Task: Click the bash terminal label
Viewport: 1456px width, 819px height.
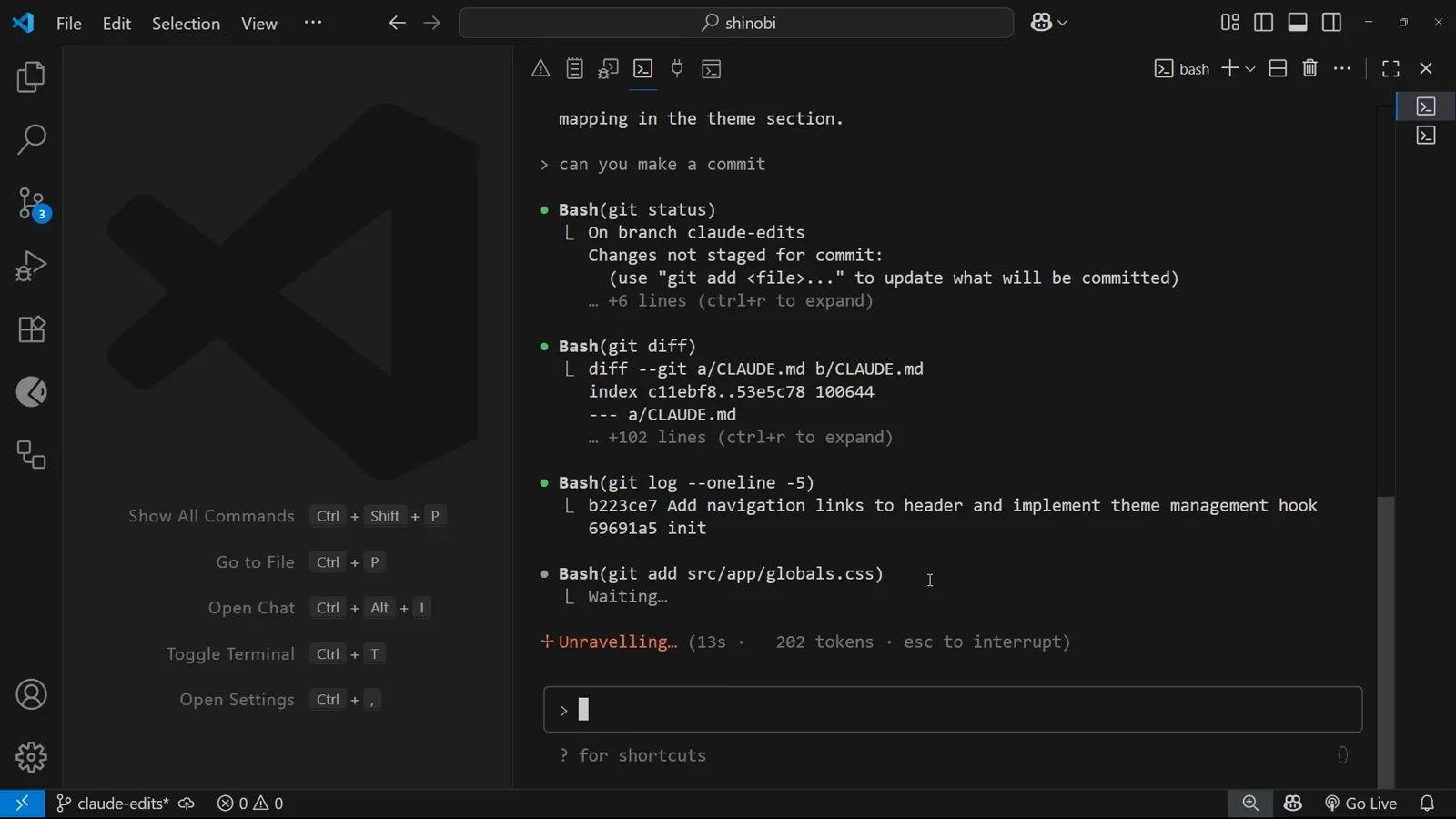Action: click(x=1182, y=68)
